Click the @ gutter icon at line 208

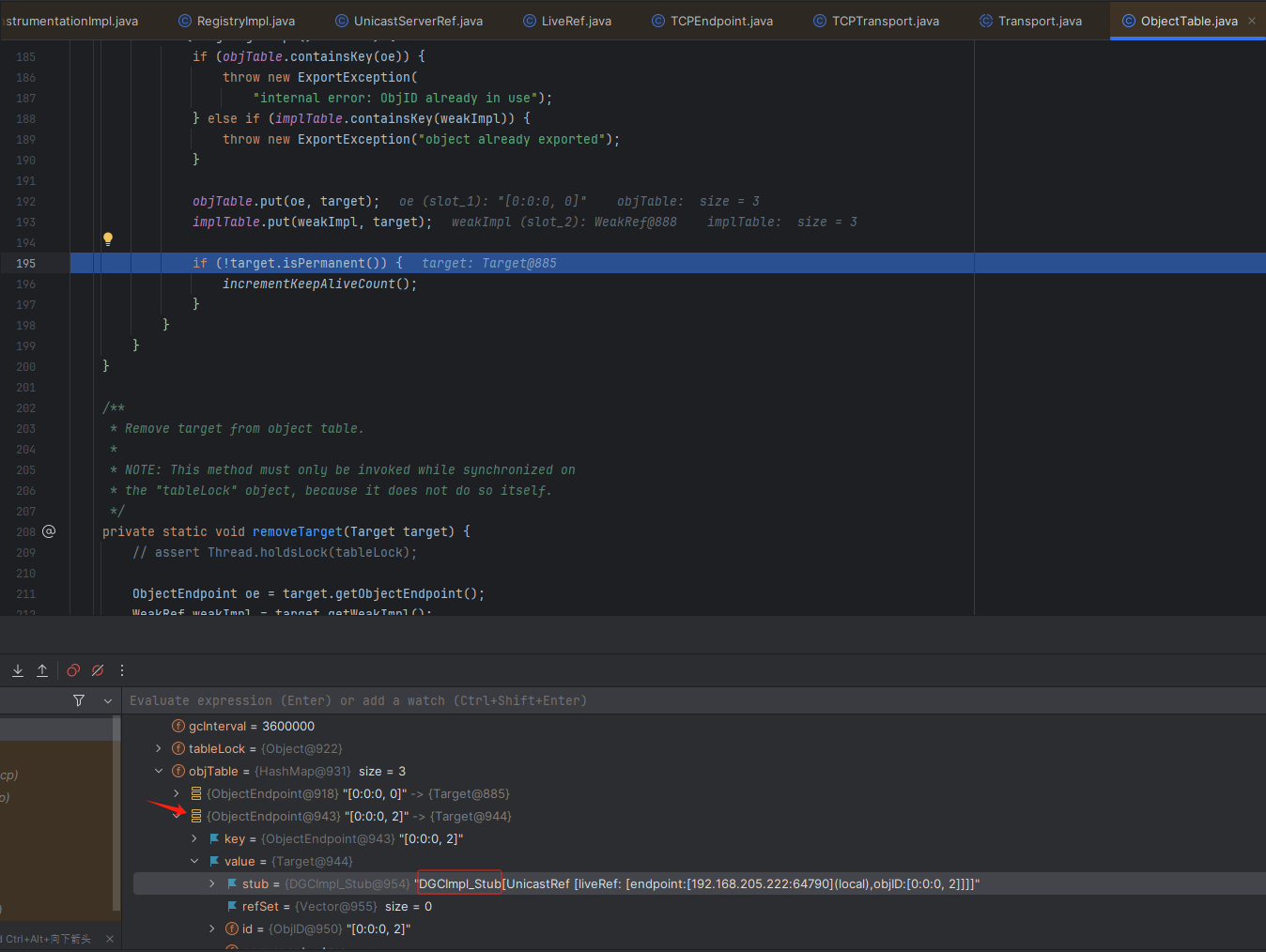click(x=49, y=531)
